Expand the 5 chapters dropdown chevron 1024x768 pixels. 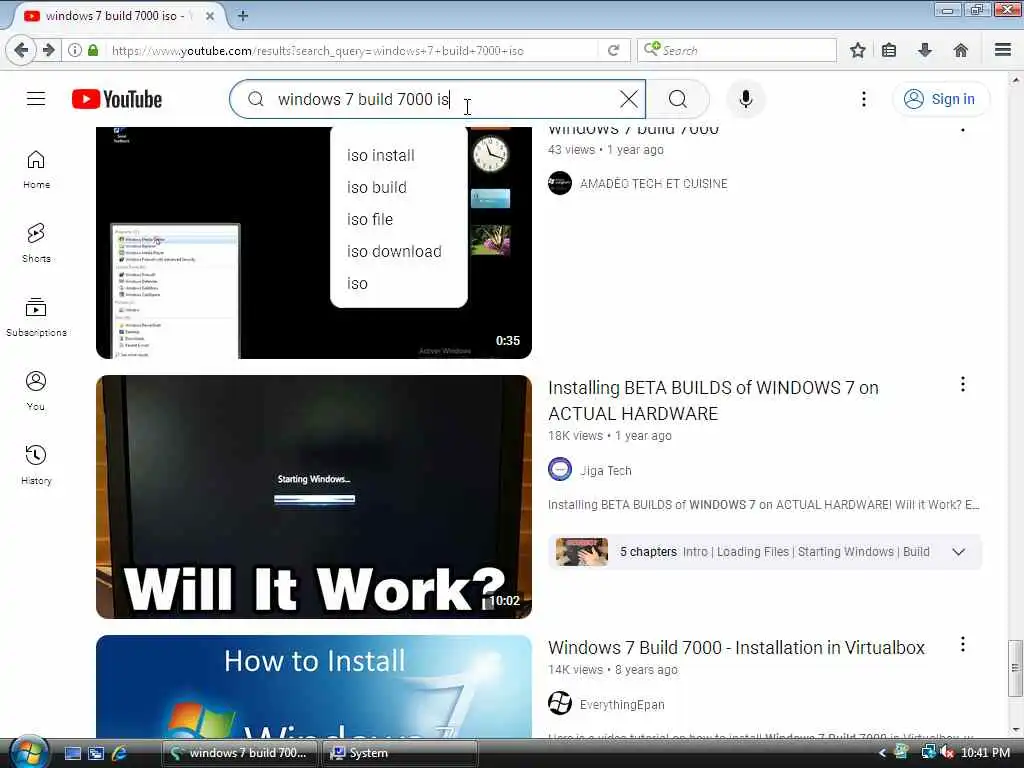coord(958,552)
